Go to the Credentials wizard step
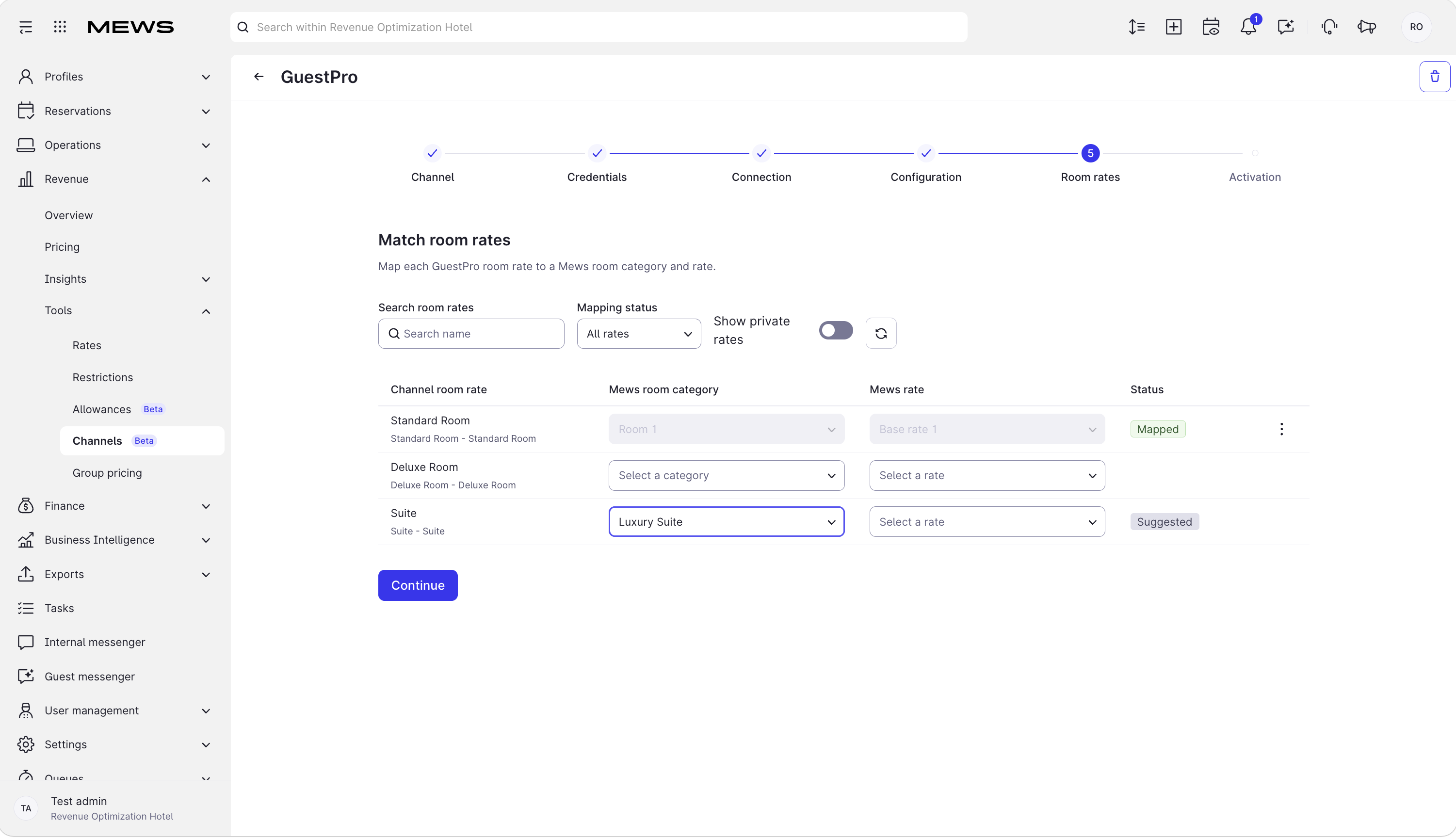Viewport: 1456px width, 839px height. (x=597, y=163)
